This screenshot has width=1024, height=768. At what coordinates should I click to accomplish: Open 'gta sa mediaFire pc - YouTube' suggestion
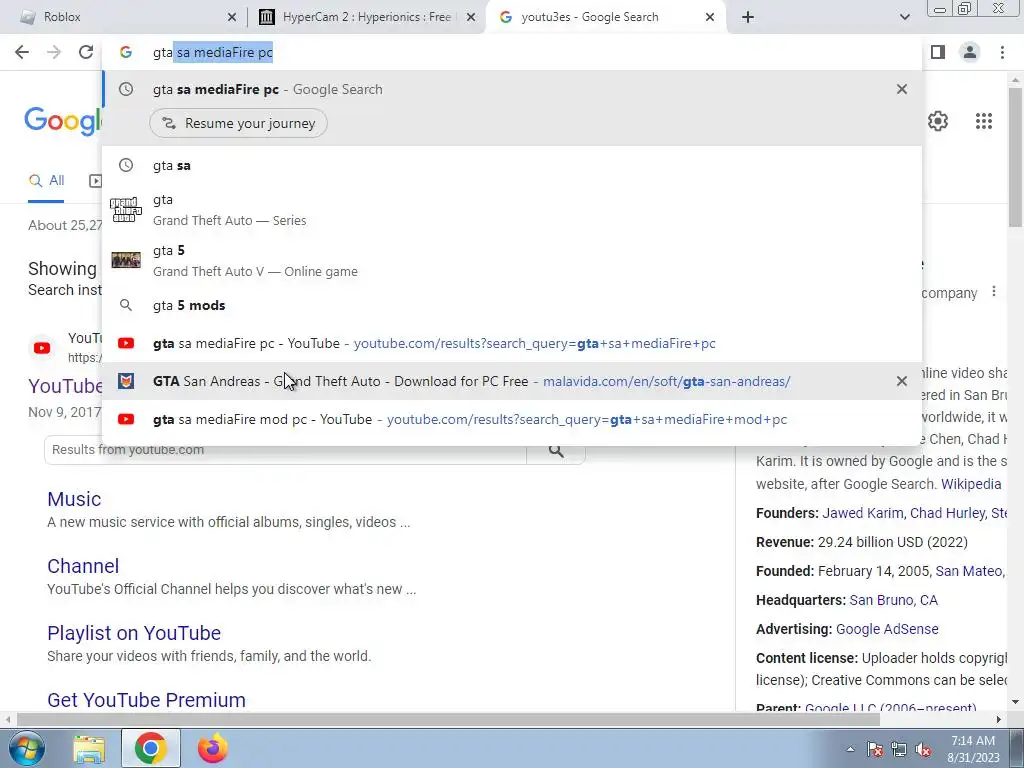click(512, 343)
